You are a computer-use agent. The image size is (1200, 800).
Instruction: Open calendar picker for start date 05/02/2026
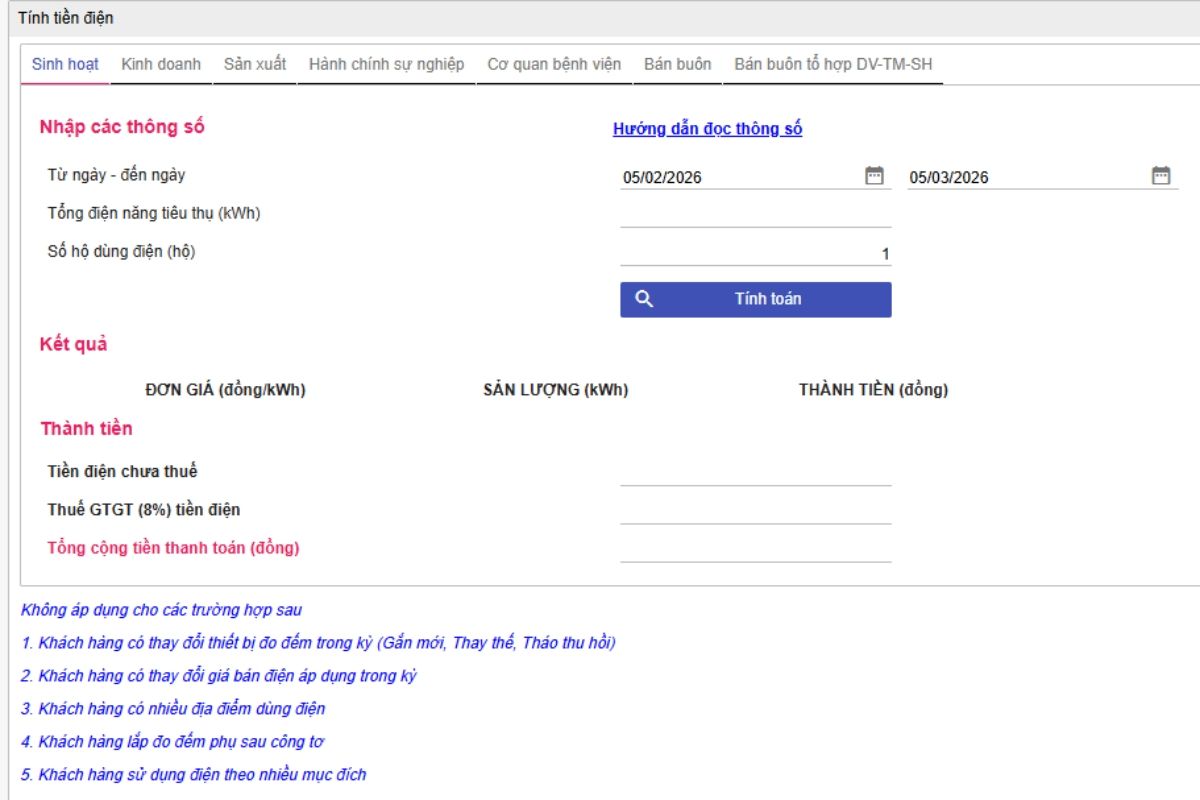874,176
